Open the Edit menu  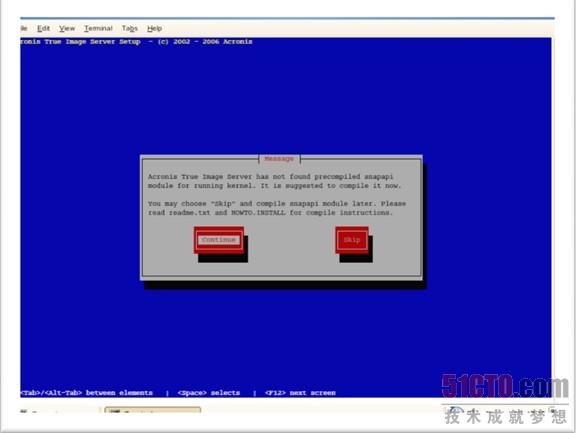click(x=43, y=28)
